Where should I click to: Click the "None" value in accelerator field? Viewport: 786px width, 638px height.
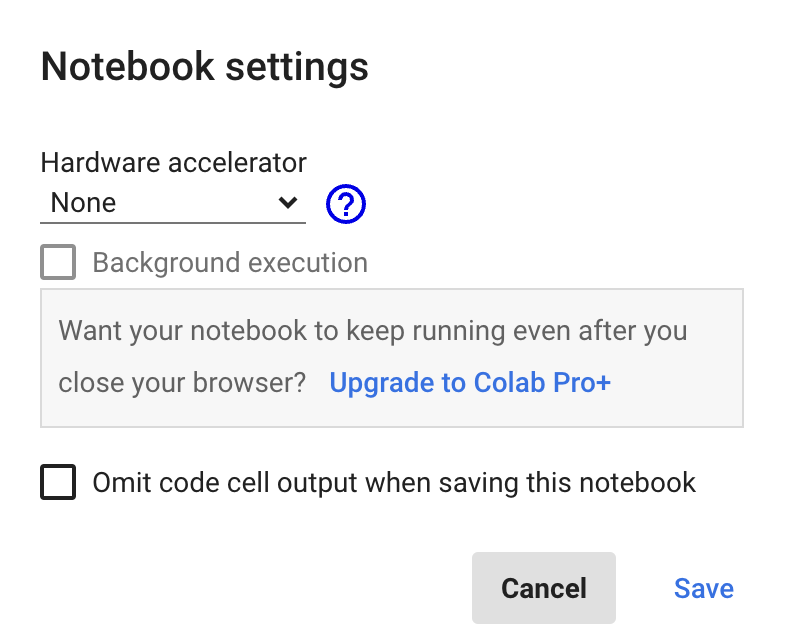click(x=84, y=203)
